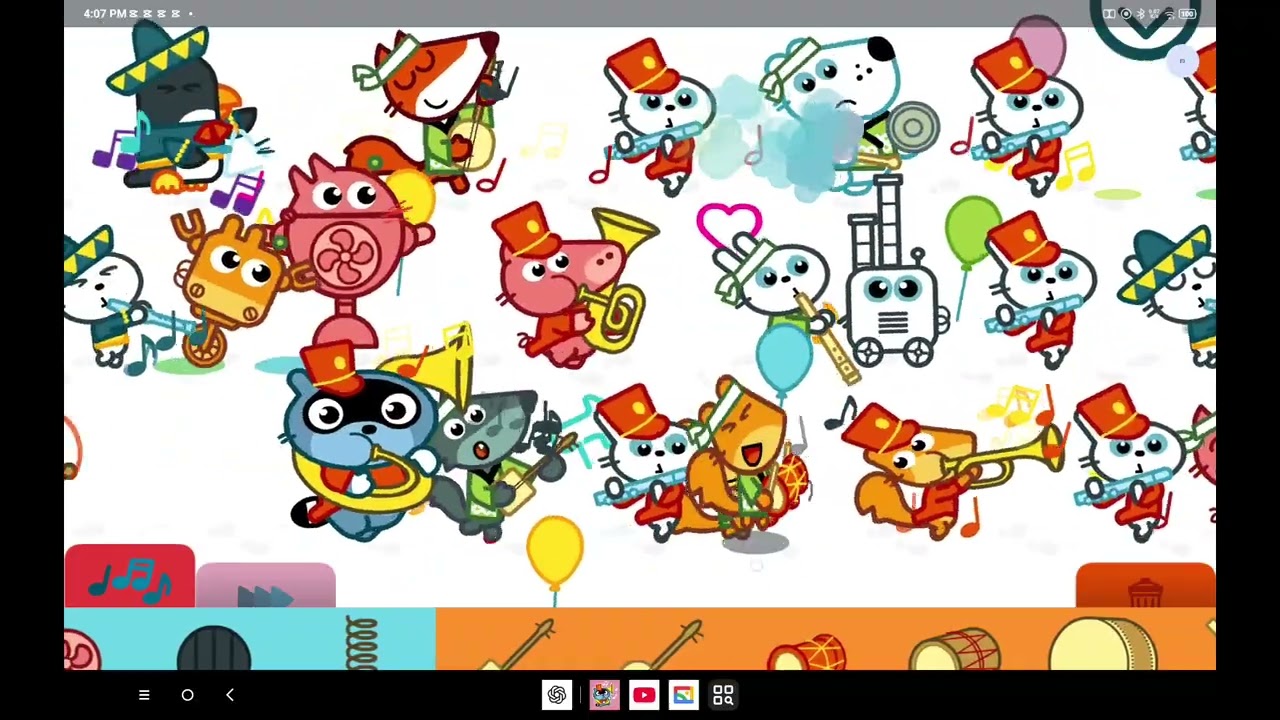This screenshot has height=720, width=1280.
Task: Open recent apps with the three-line icon
Action: click(x=144, y=695)
